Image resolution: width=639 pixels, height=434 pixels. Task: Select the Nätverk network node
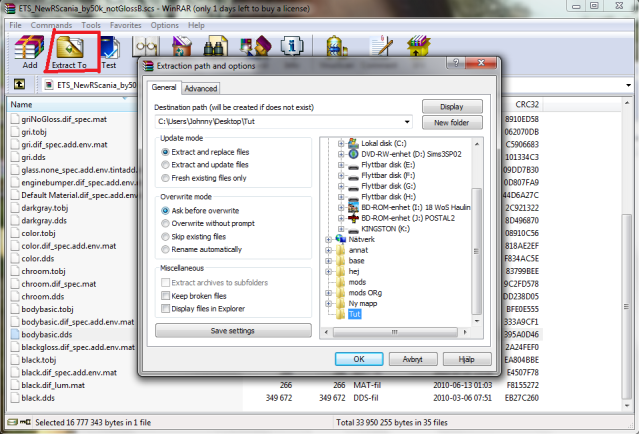(x=361, y=239)
